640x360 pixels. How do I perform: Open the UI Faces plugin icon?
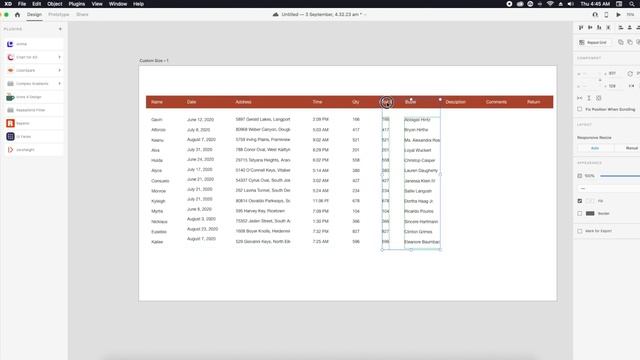click(11, 136)
